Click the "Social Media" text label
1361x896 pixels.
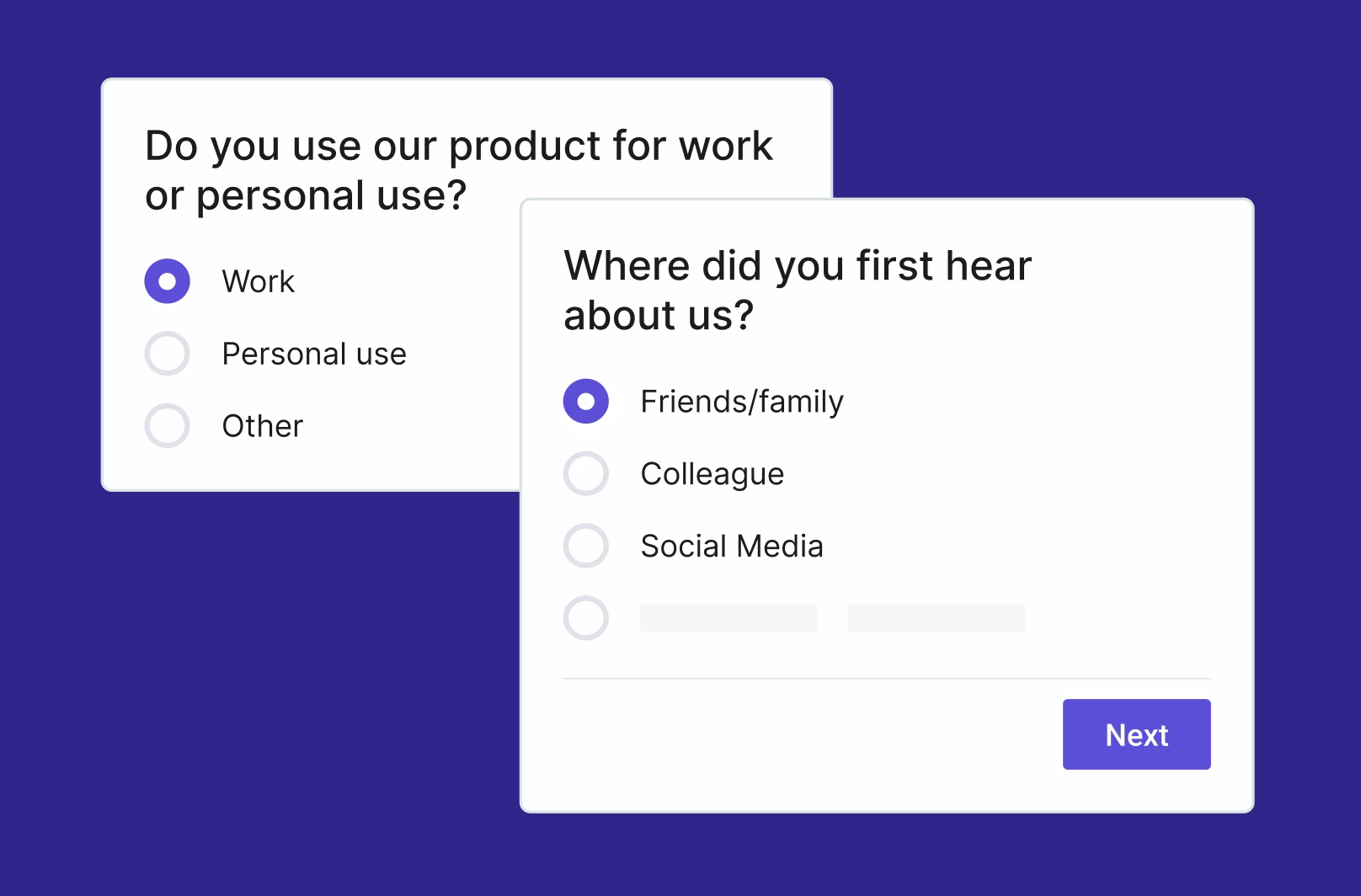(731, 547)
